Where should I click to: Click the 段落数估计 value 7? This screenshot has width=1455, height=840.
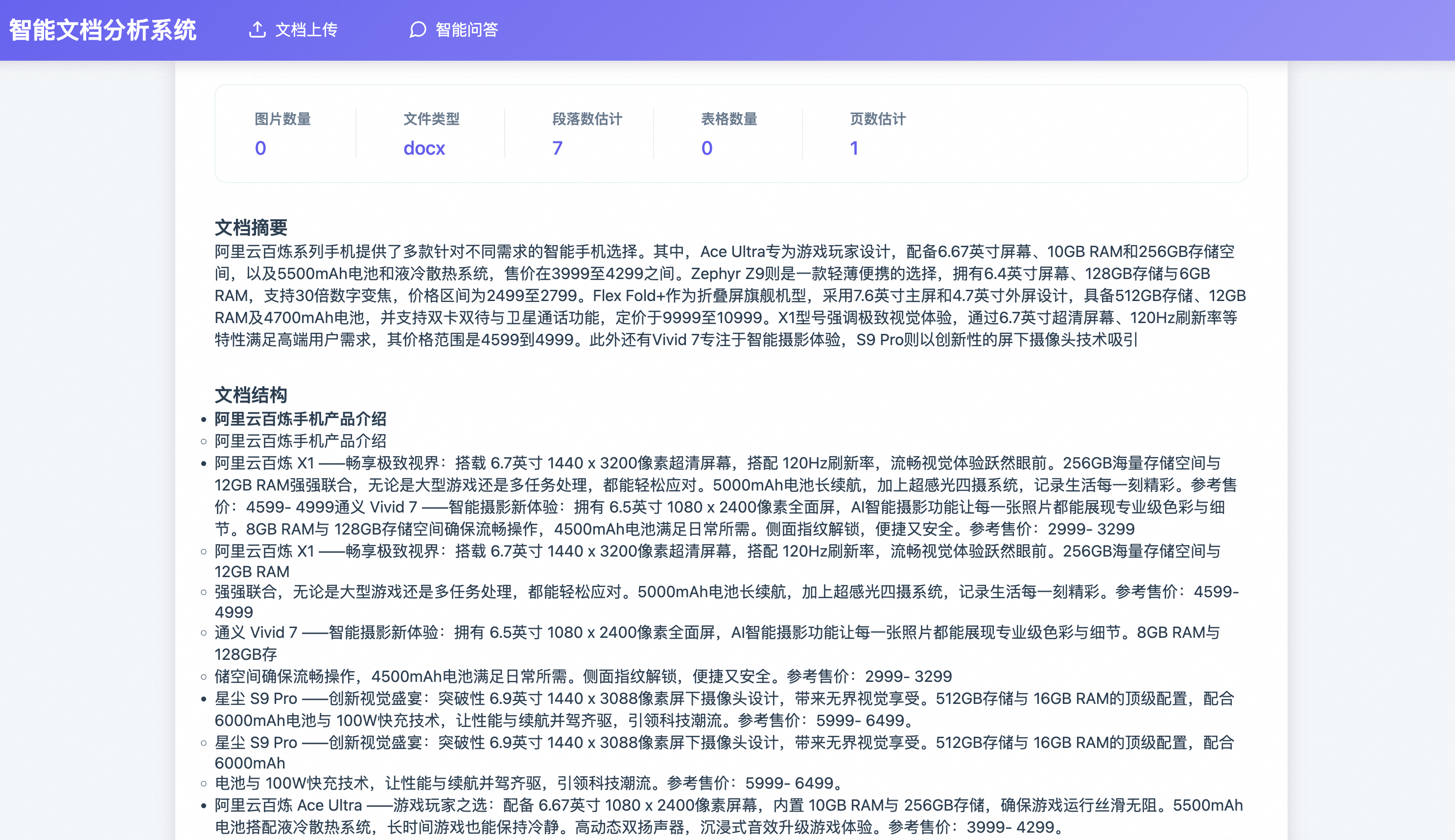[557, 148]
